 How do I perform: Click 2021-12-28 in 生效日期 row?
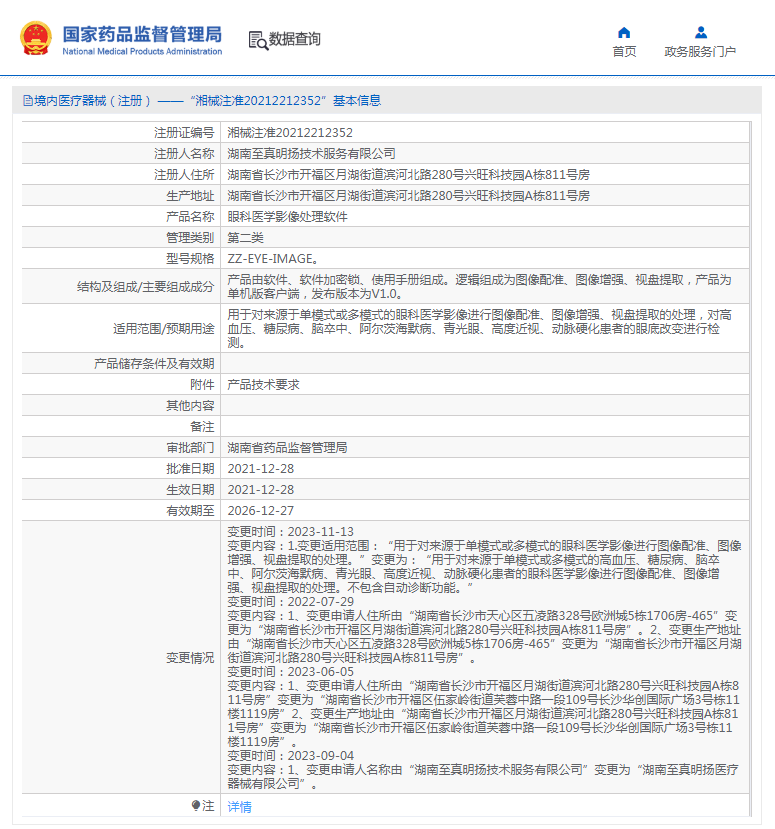[261, 490]
